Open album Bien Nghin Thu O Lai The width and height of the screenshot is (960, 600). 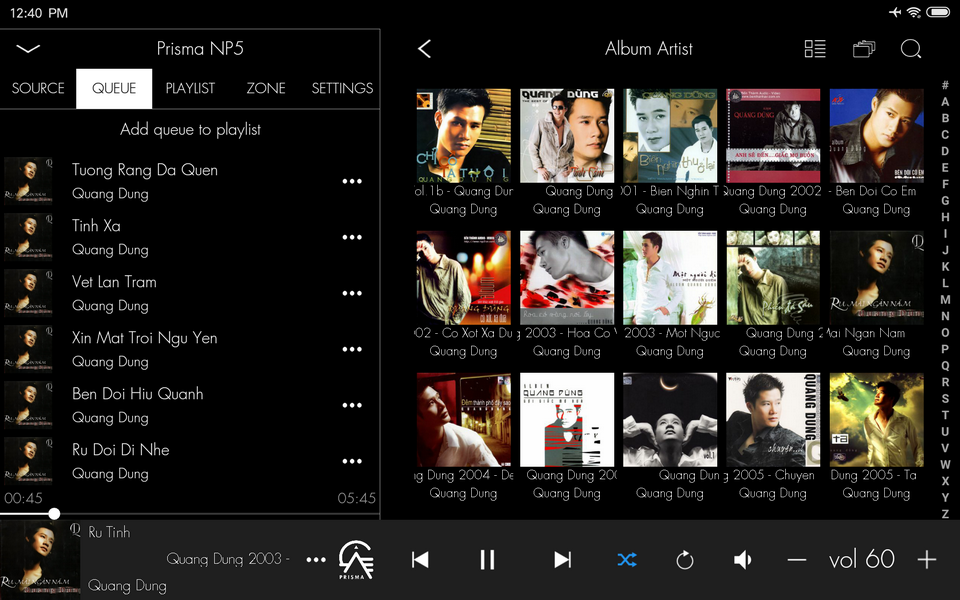pos(670,136)
